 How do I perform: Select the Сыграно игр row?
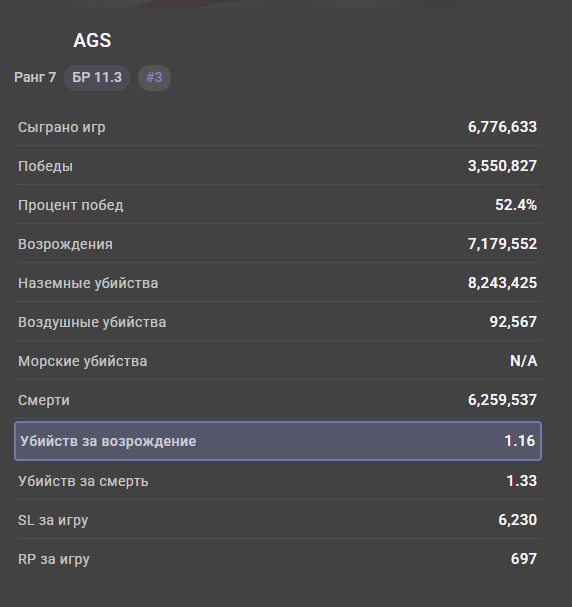click(x=278, y=127)
